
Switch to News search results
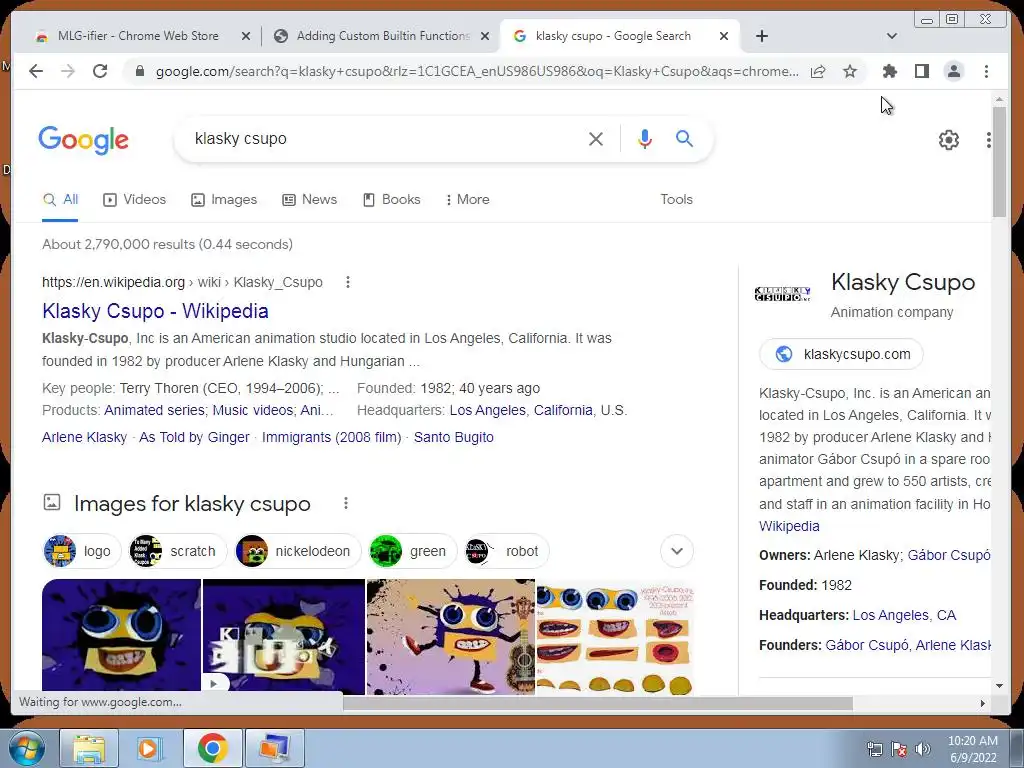point(310,200)
